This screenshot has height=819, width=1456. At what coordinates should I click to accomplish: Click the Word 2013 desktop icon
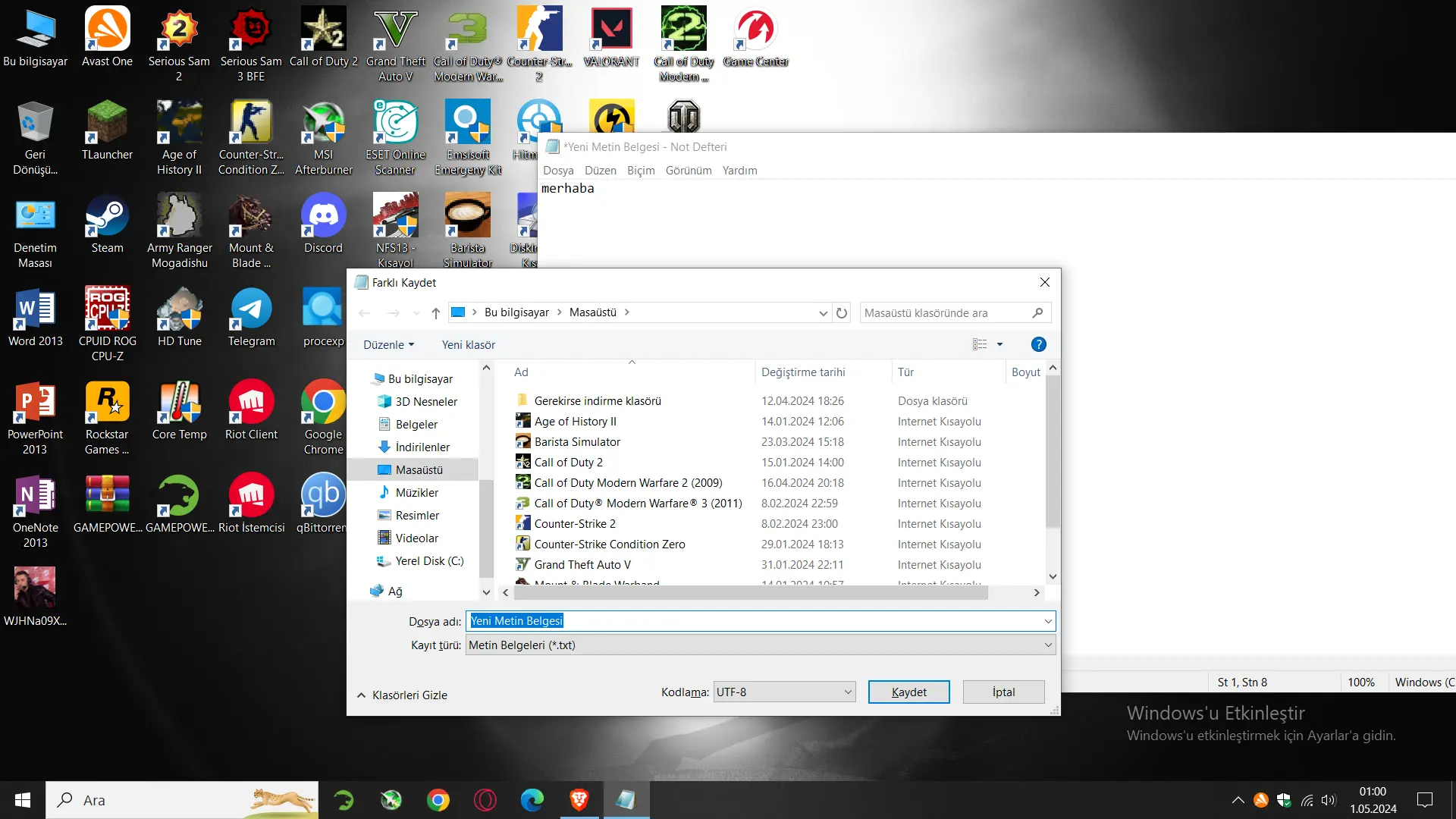(35, 316)
